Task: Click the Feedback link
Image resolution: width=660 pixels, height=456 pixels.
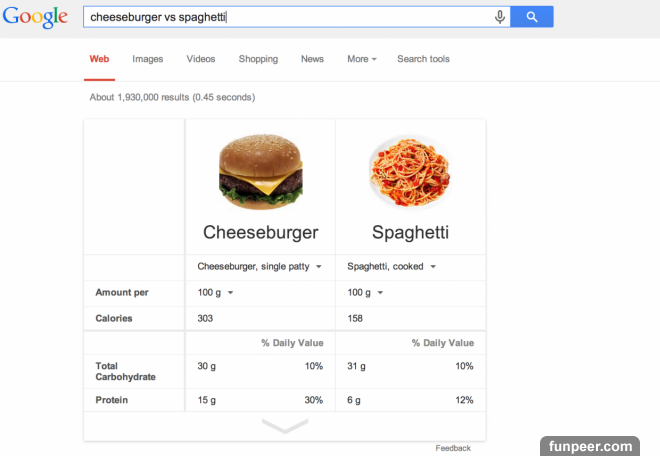Action: (x=453, y=448)
